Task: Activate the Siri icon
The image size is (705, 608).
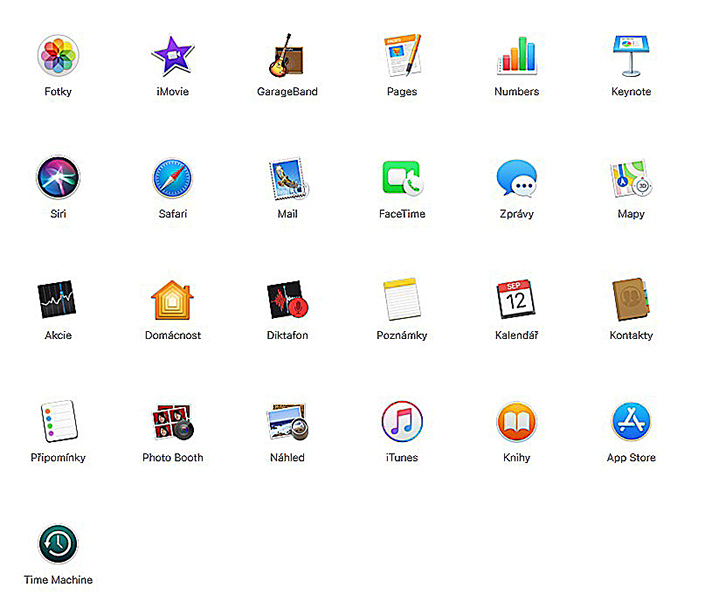Action: click(x=58, y=178)
